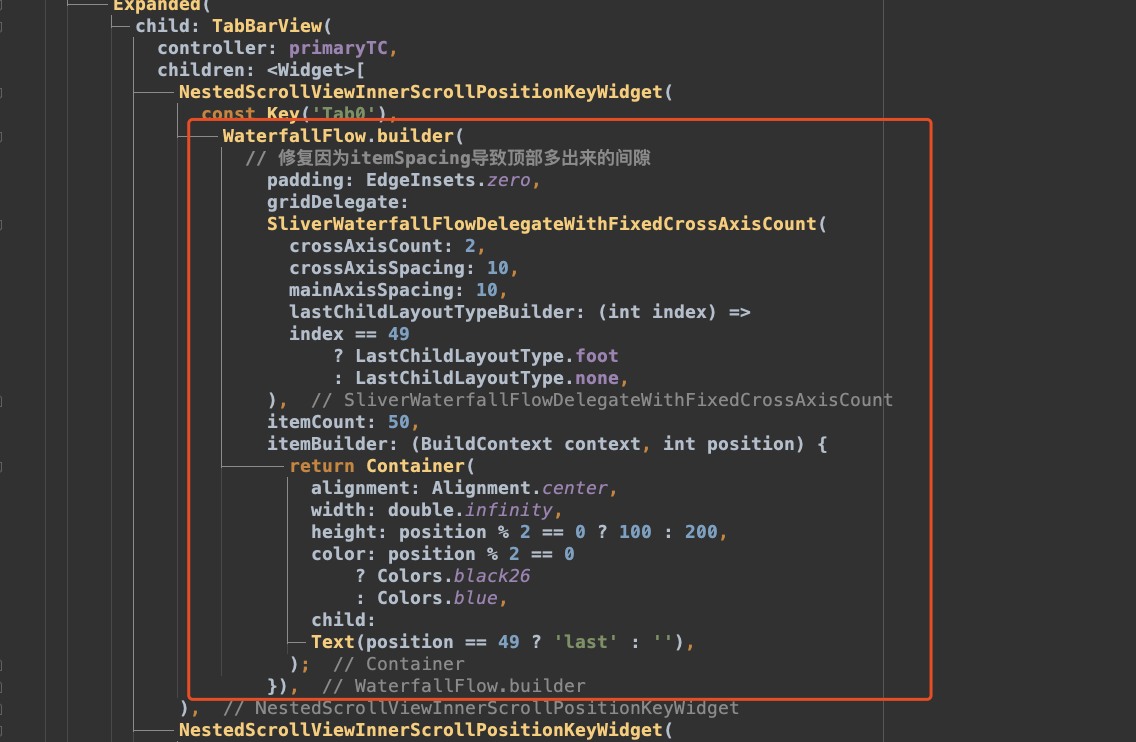Click the crossAxisCount: 2 line
This screenshot has height=742, width=1136.
pos(387,246)
